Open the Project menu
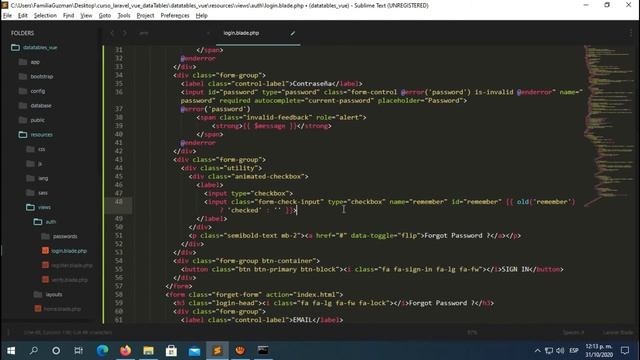Screen dimensions: 640x360 pos(145,16)
